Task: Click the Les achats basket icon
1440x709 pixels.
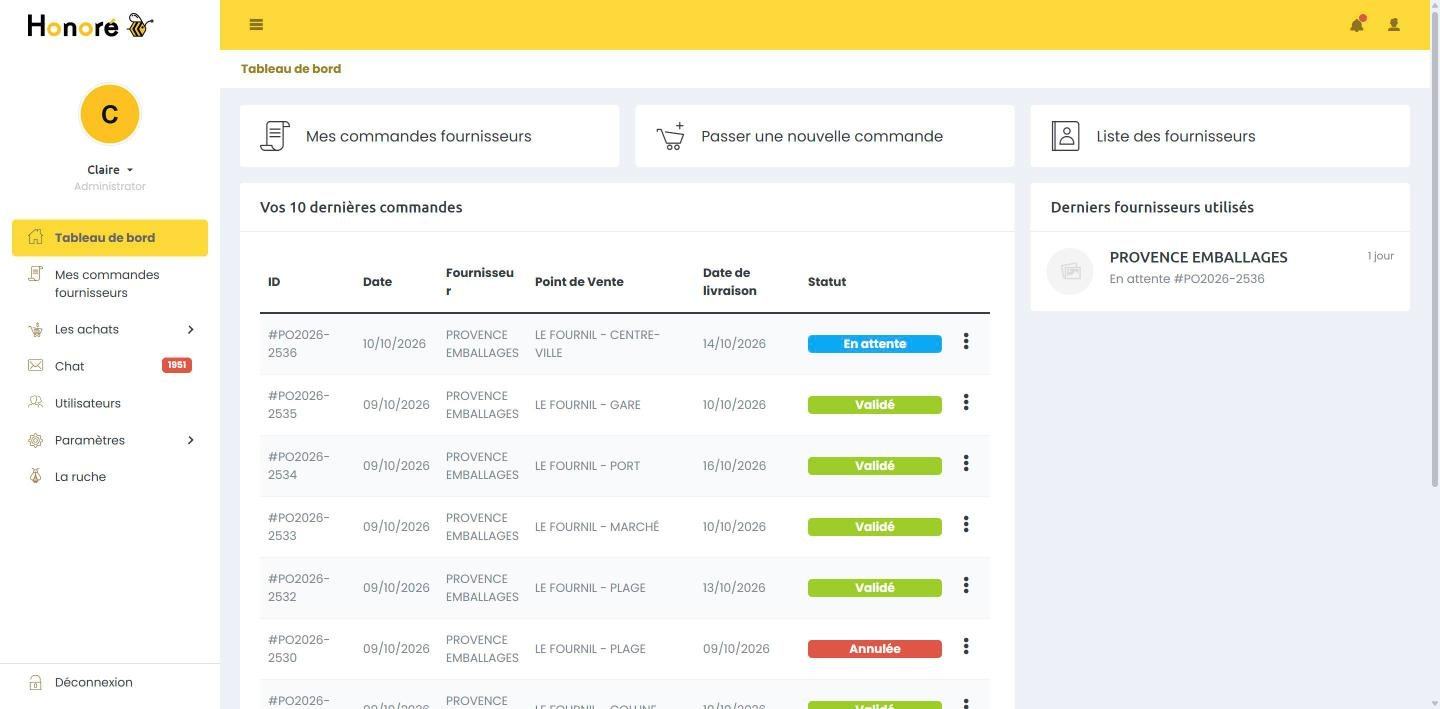Action: pos(35,329)
